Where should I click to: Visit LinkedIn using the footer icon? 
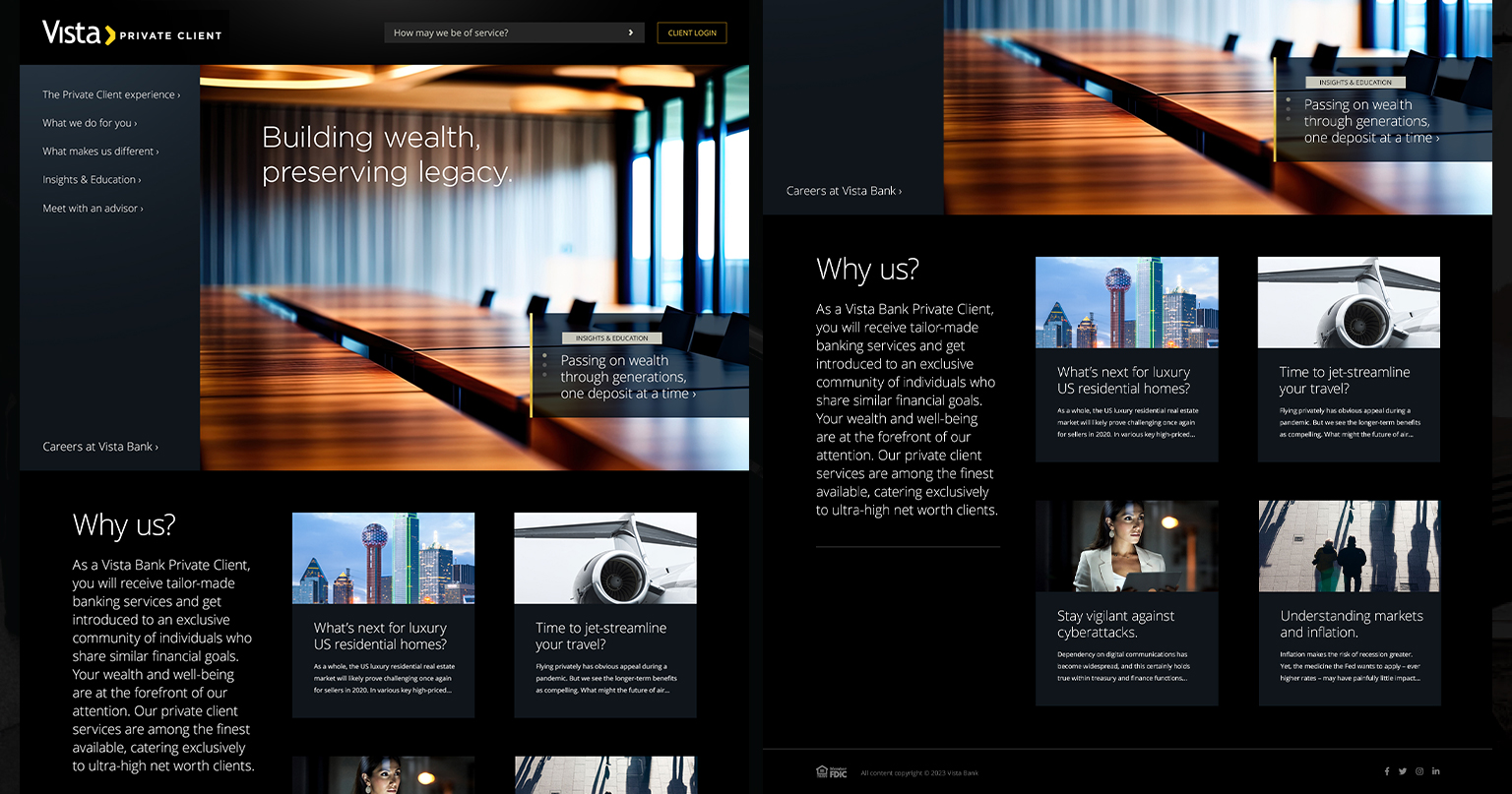1436,771
